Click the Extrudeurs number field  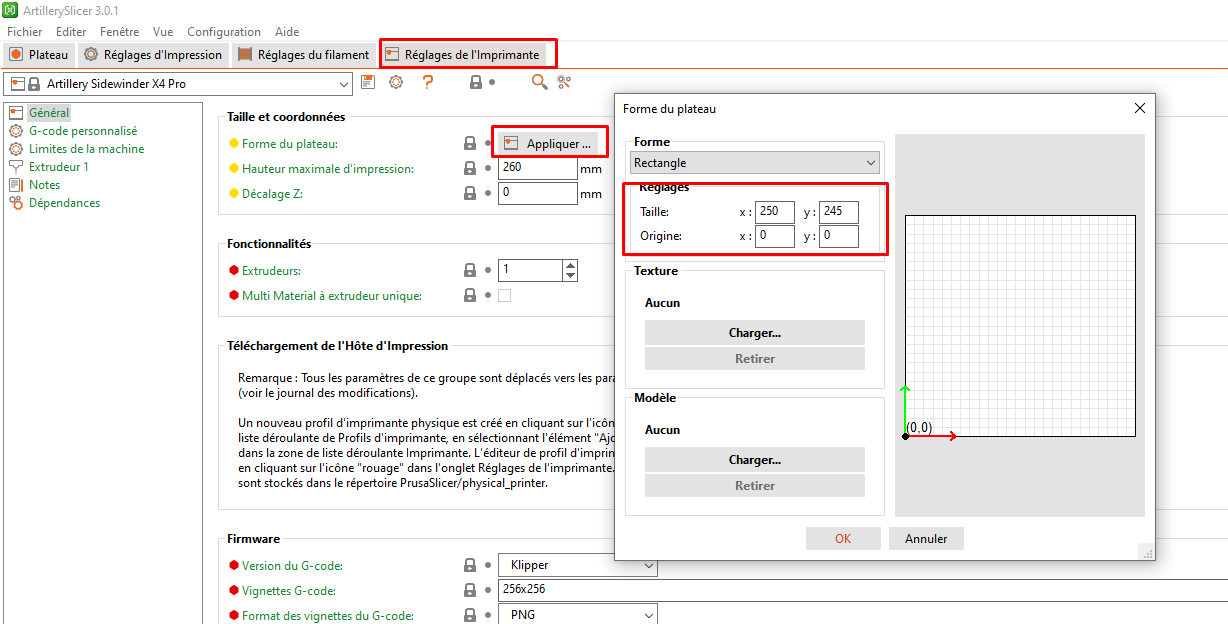point(530,270)
